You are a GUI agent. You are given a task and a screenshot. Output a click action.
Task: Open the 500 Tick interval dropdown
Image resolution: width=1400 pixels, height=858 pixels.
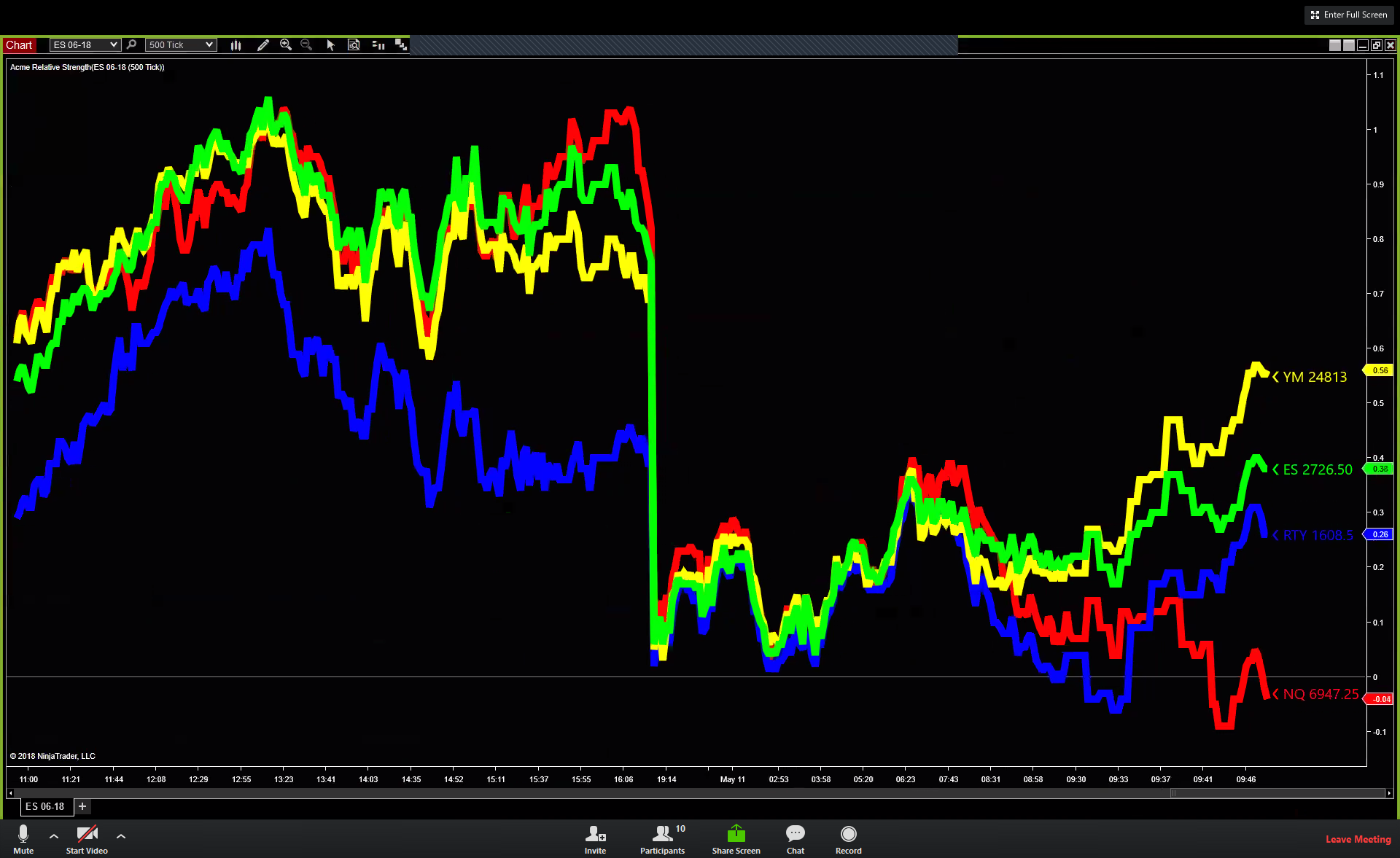(x=180, y=45)
